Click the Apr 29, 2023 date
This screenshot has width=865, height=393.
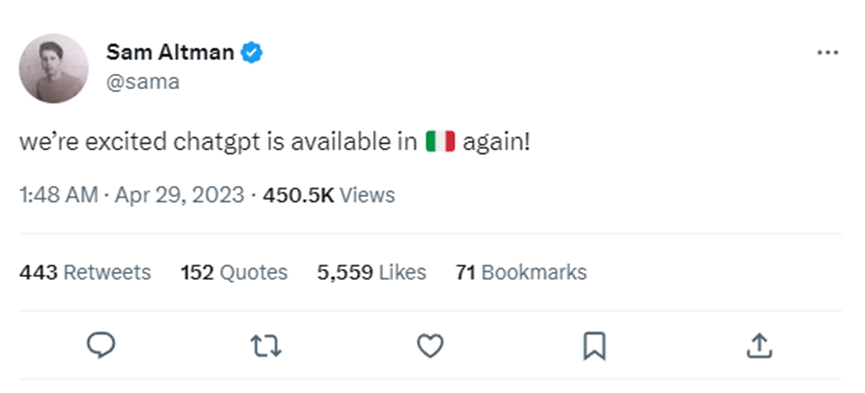click(x=179, y=195)
